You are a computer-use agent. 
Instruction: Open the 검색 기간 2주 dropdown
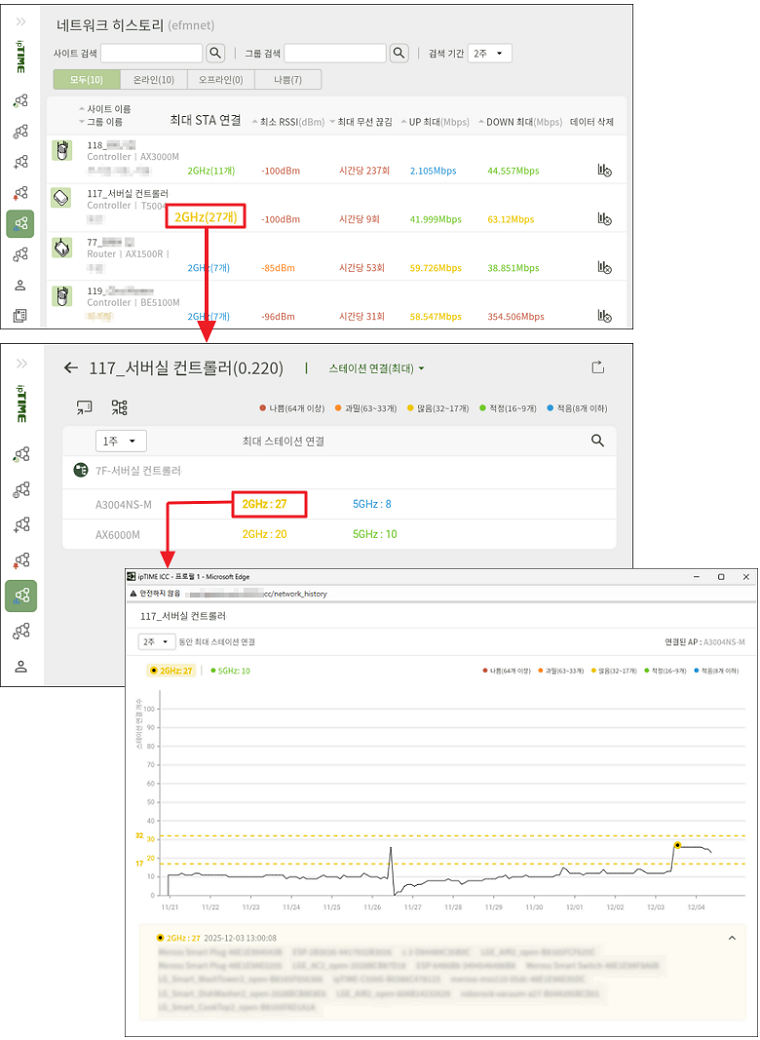490,53
